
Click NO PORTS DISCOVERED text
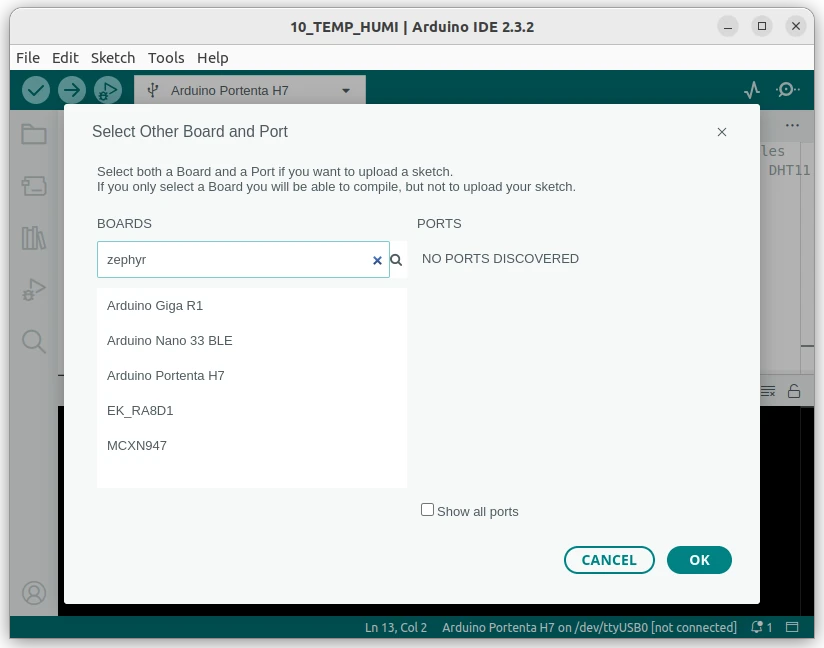click(x=500, y=259)
